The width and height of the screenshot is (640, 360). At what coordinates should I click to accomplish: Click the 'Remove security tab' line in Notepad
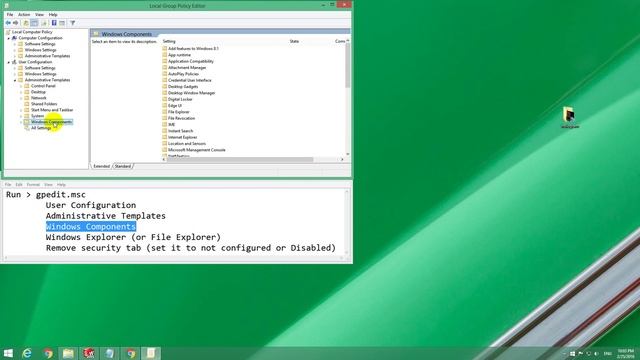[191, 248]
